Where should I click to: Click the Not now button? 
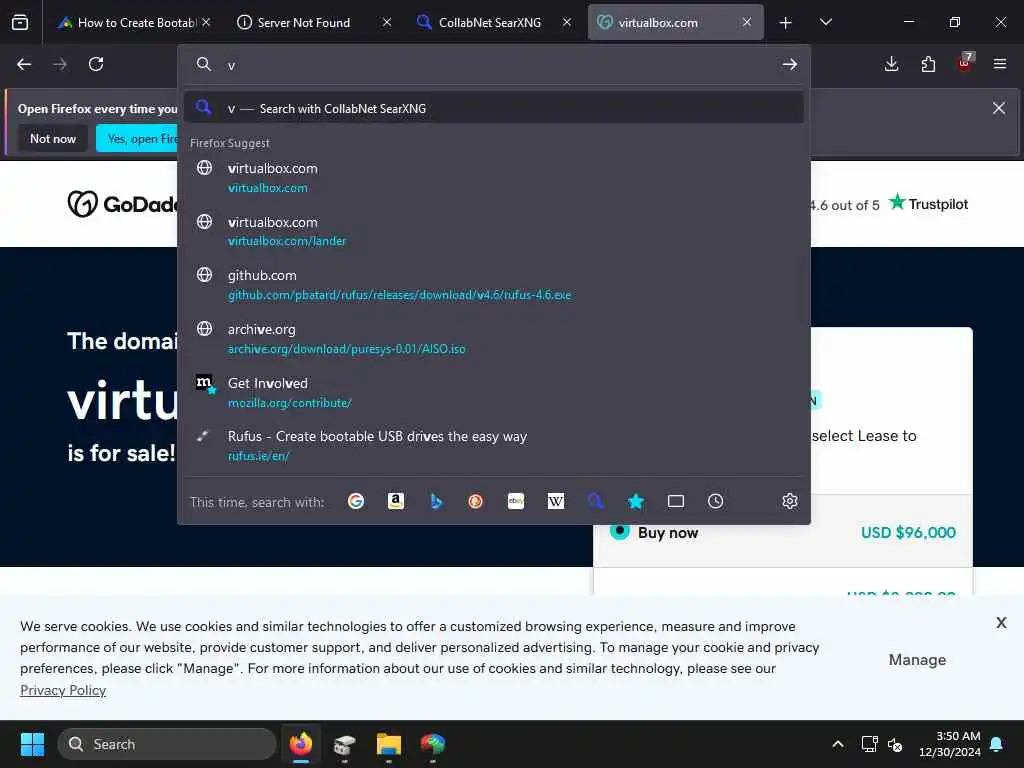[53, 138]
